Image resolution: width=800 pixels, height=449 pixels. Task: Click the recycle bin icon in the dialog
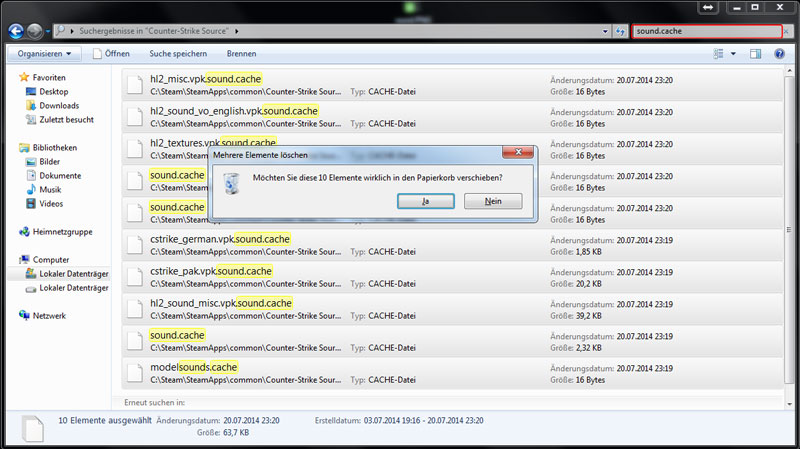232,184
